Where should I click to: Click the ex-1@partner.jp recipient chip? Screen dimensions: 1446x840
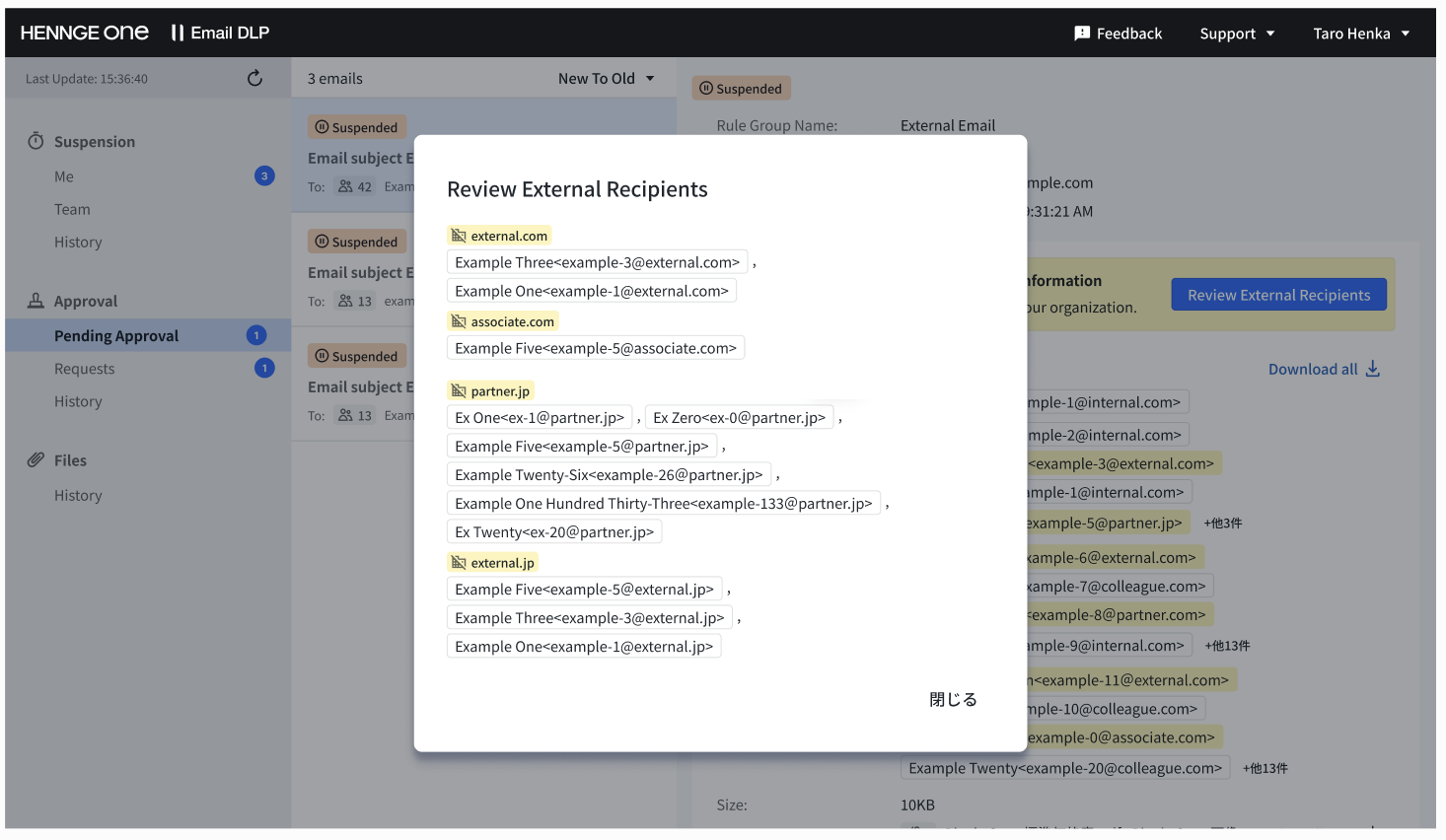tap(540, 417)
